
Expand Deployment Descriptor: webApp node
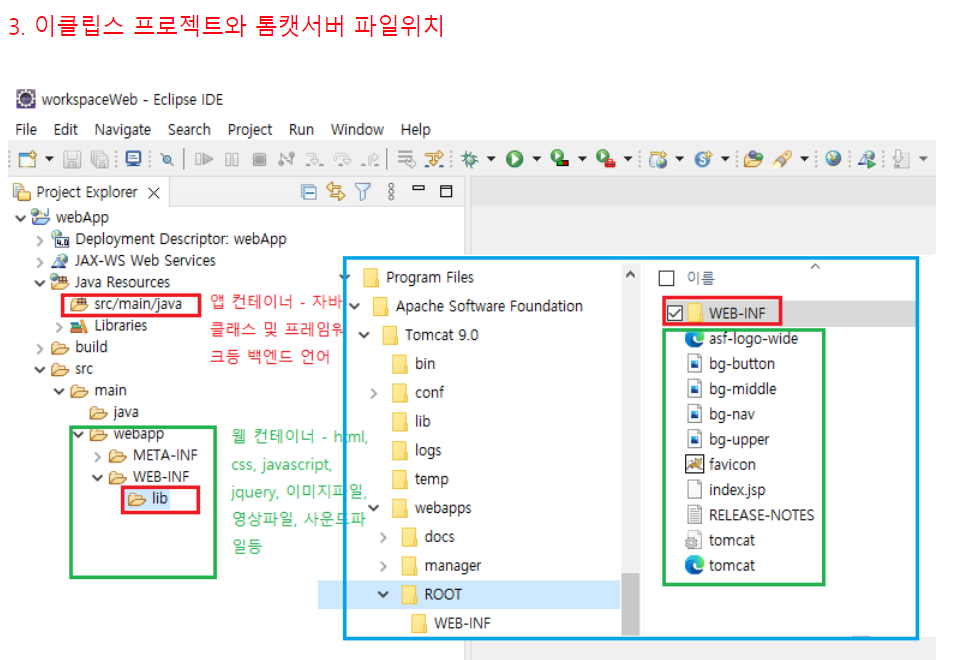coord(40,240)
